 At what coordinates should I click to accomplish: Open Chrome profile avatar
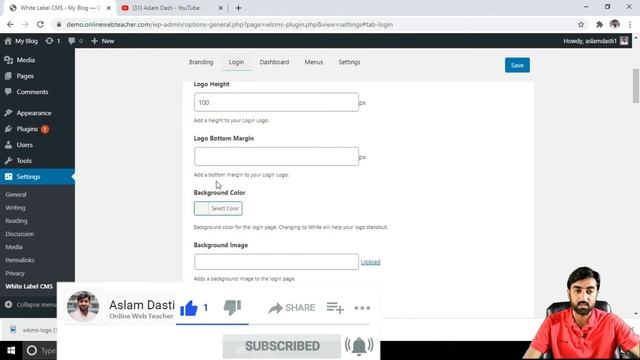(615, 24)
